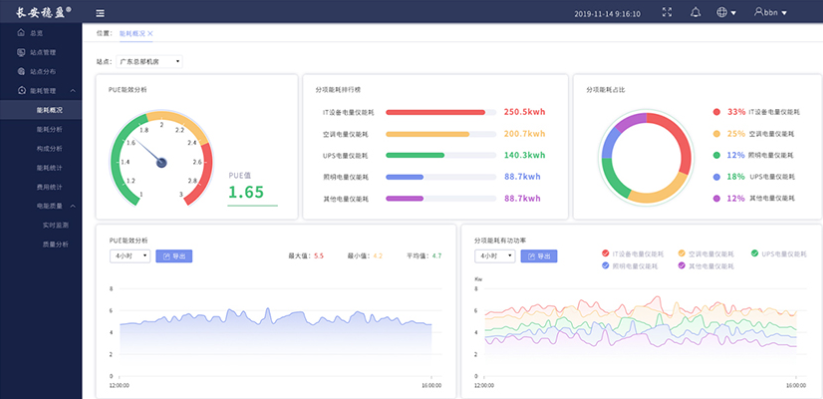Open the bbn user account menu

[x=771, y=12]
